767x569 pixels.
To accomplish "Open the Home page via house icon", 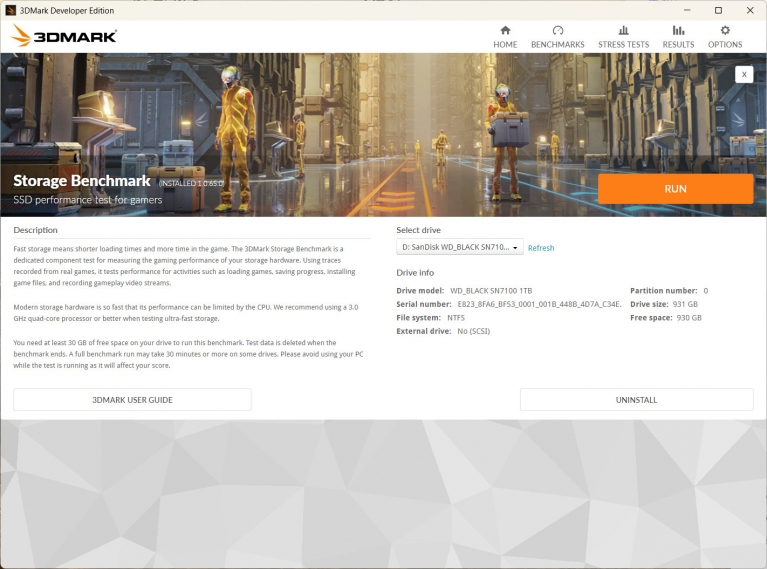I will [505, 30].
